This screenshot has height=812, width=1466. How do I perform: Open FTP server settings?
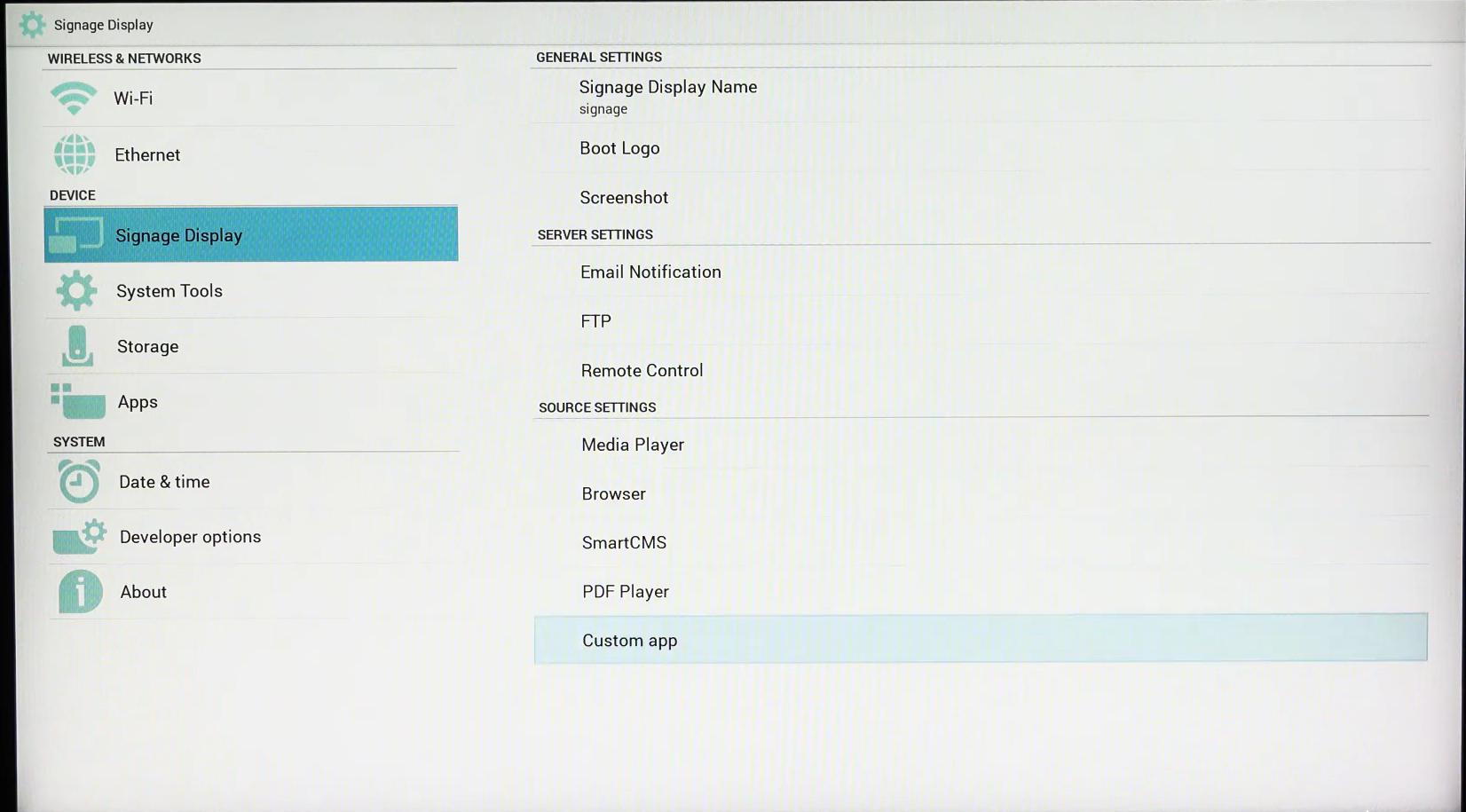pyautogui.click(x=981, y=320)
